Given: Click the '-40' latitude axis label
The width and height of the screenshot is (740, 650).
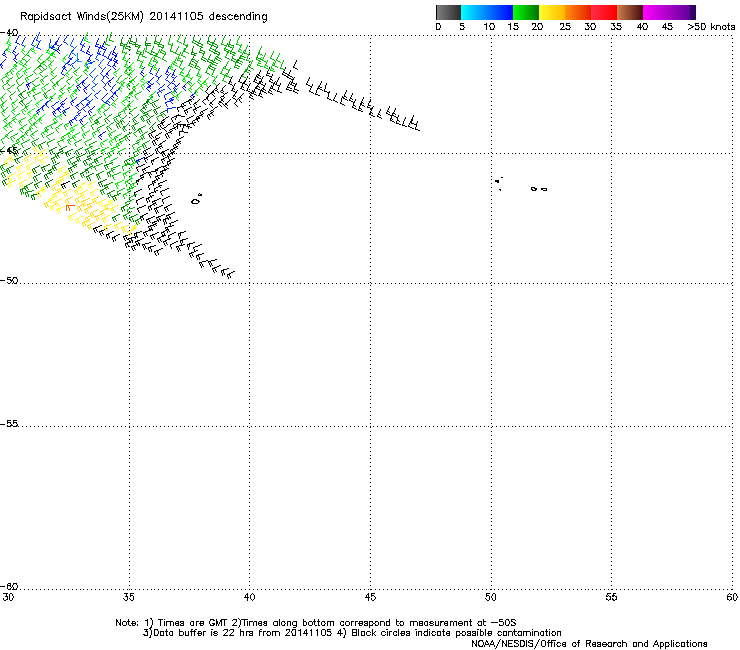Looking at the screenshot, I should 9,33.
